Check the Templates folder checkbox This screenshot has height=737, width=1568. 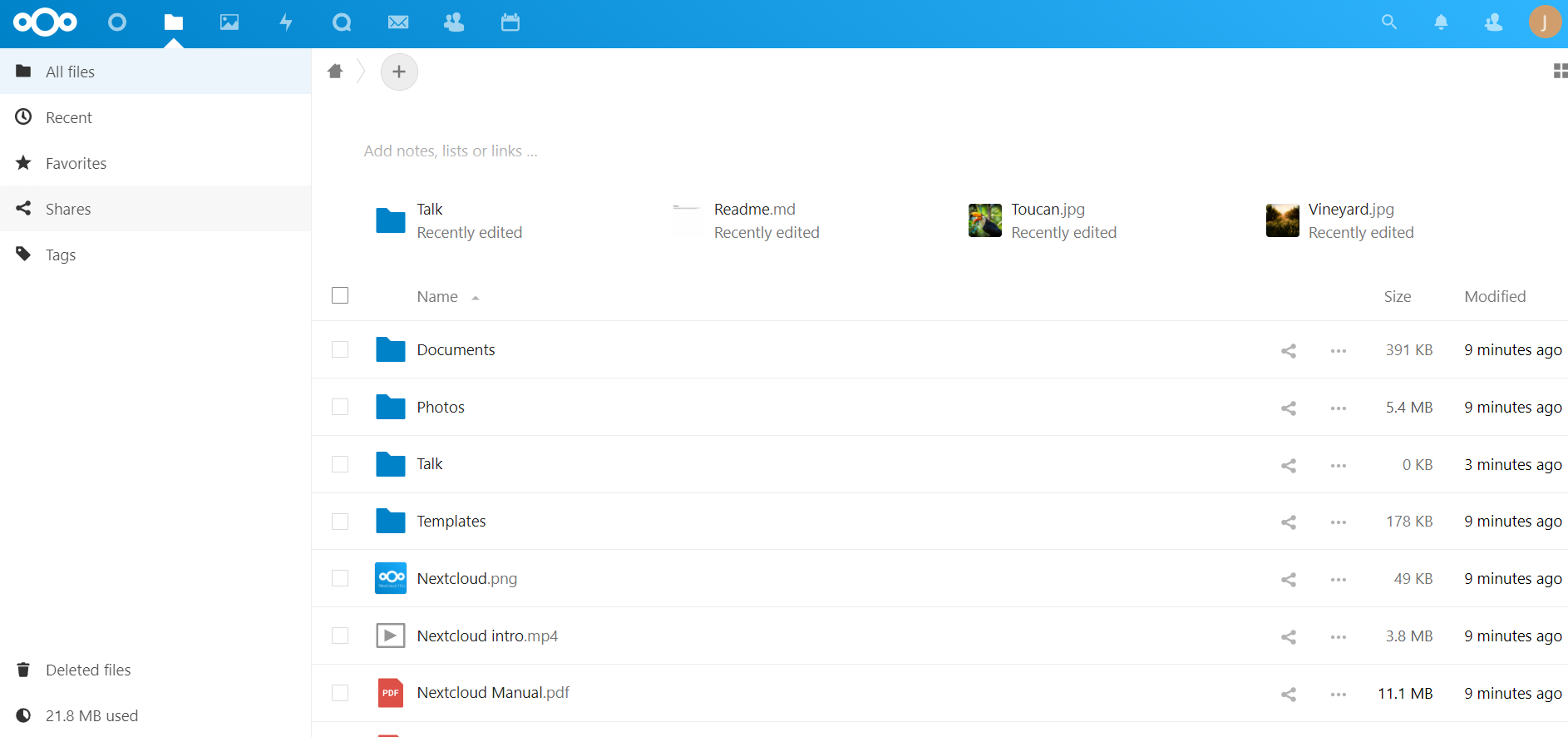pos(340,522)
